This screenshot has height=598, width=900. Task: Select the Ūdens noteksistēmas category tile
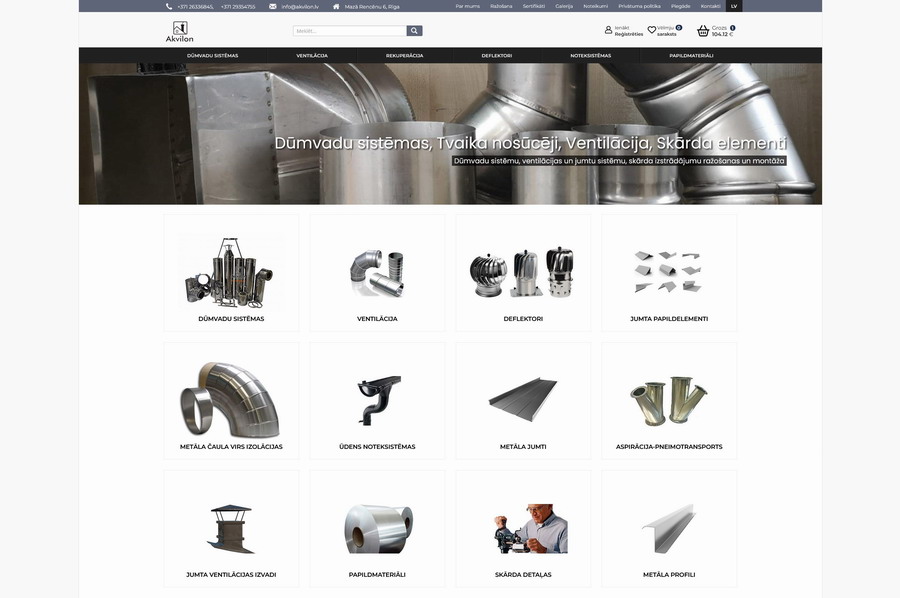377,401
